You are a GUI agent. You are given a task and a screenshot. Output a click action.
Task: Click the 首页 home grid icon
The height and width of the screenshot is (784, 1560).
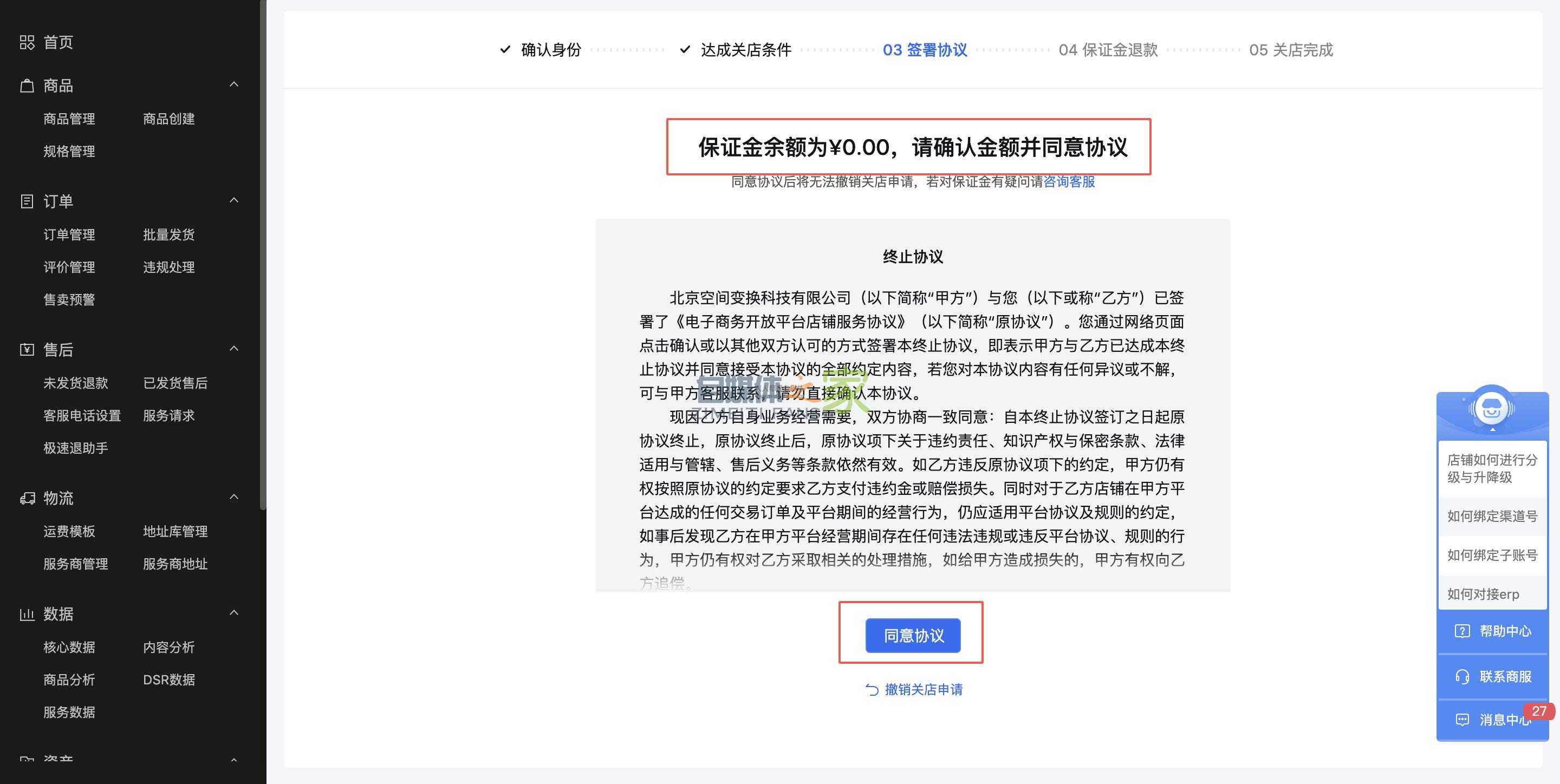click(27, 42)
